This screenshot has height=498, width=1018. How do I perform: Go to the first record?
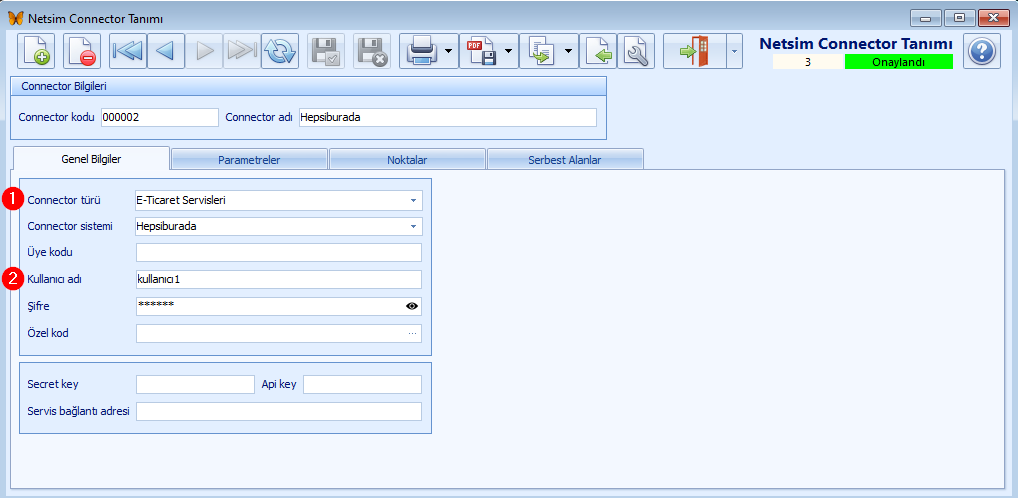[128, 51]
